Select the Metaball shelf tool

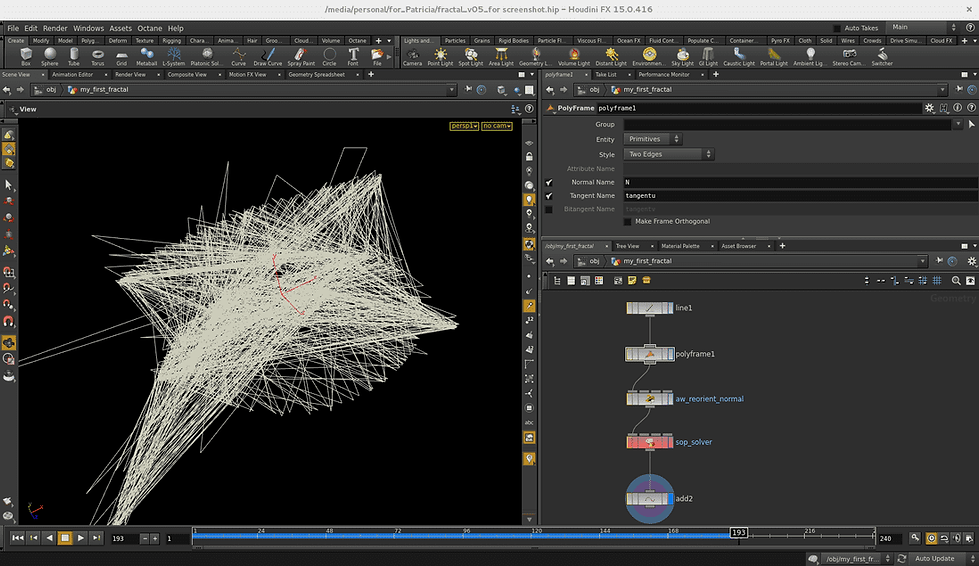pos(147,57)
